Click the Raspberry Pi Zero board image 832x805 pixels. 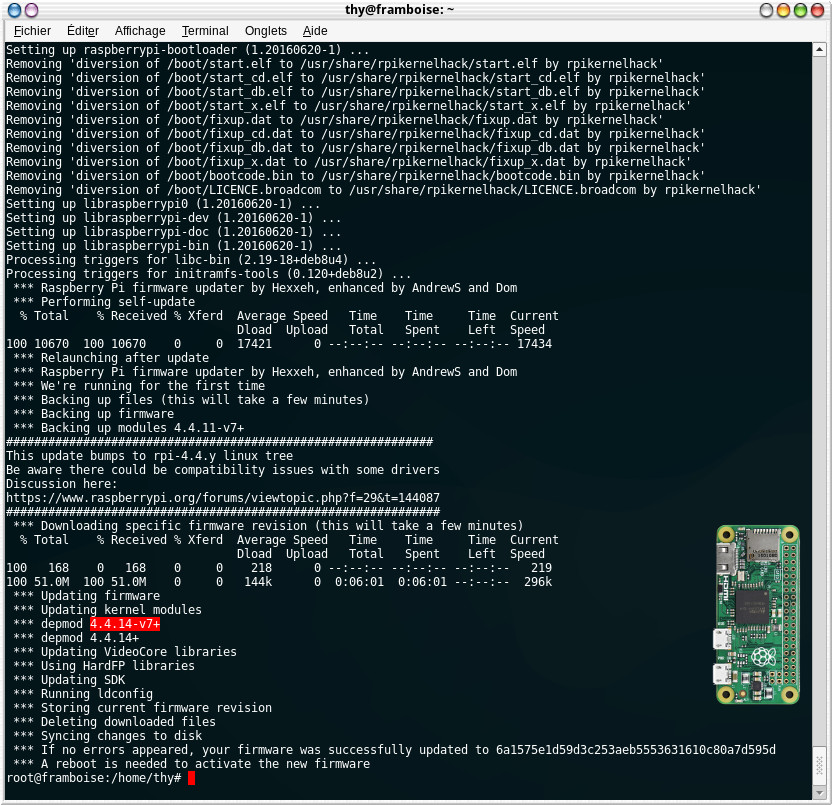(x=757, y=614)
